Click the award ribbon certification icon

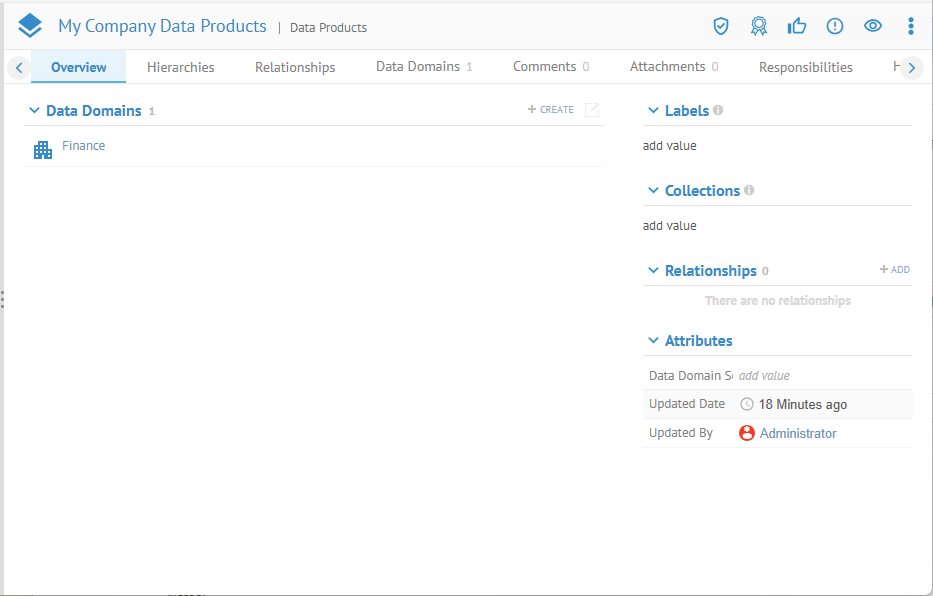pyautogui.click(x=759, y=26)
